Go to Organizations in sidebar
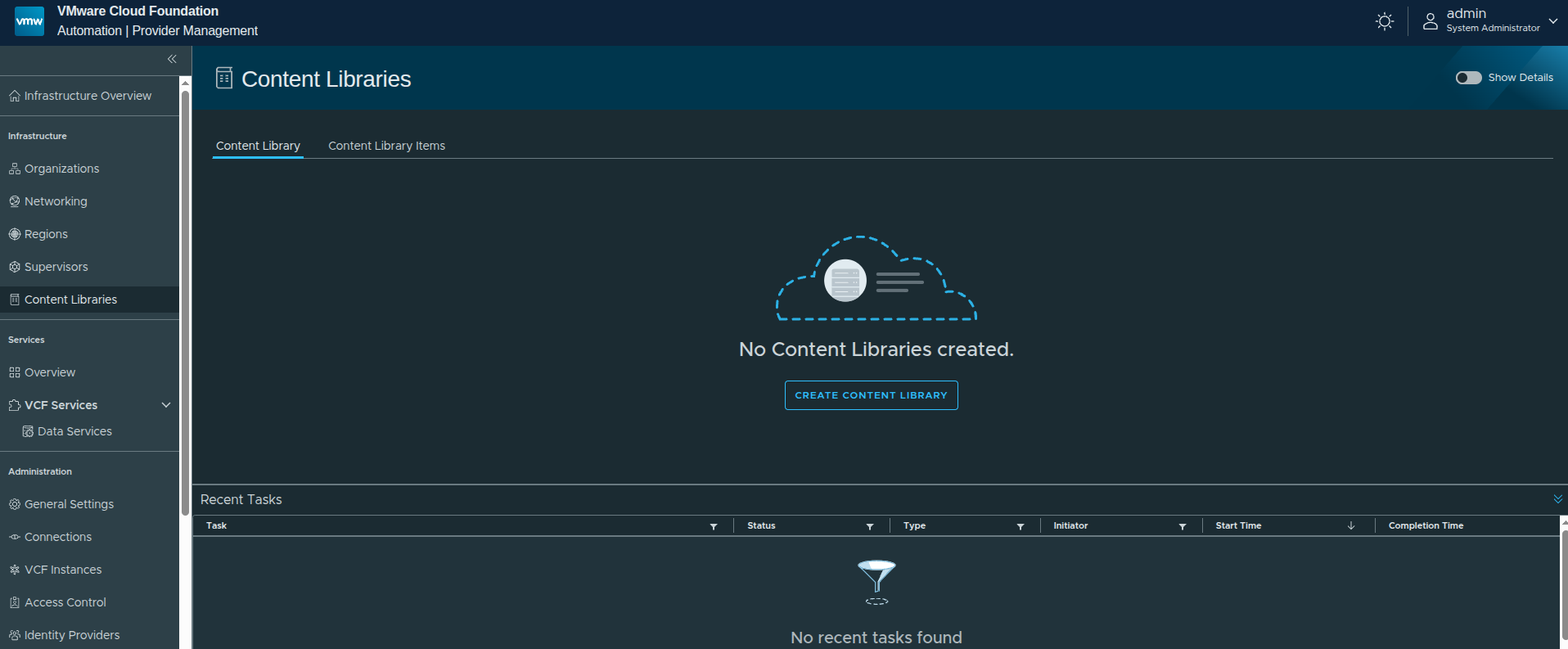Image resolution: width=1568 pixels, height=649 pixels. click(61, 169)
